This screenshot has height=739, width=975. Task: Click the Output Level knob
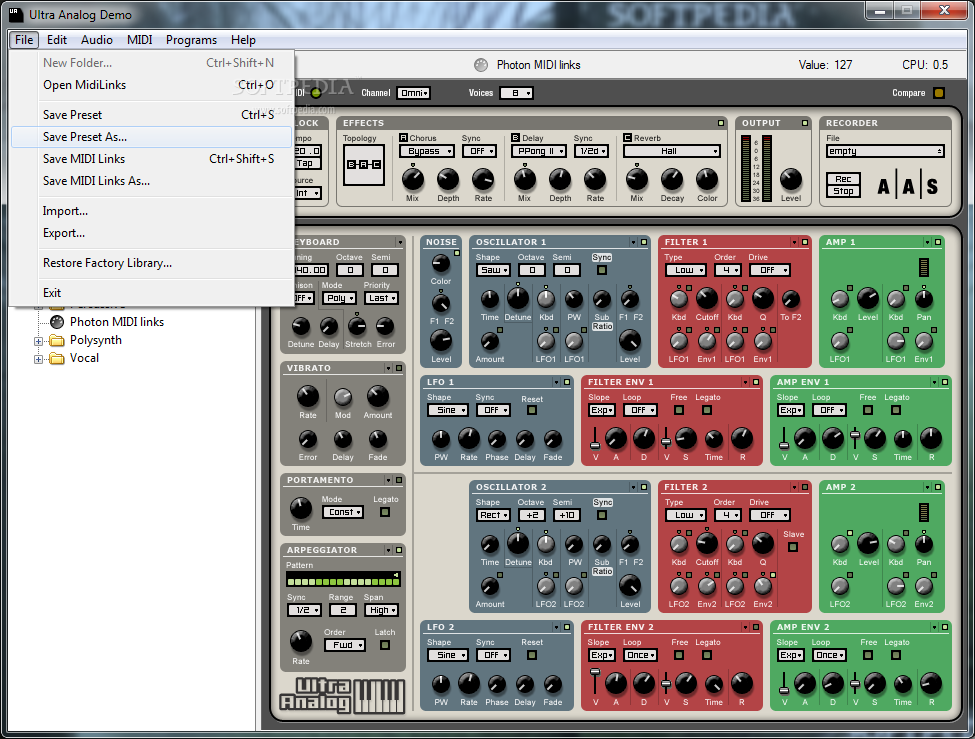coord(791,180)
